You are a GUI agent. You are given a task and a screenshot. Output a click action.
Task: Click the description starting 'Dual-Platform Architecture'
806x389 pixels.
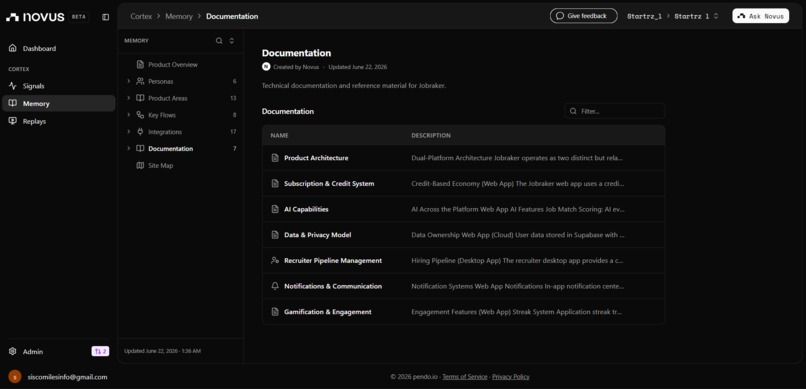pyautogui.click(x=518, y=158)
